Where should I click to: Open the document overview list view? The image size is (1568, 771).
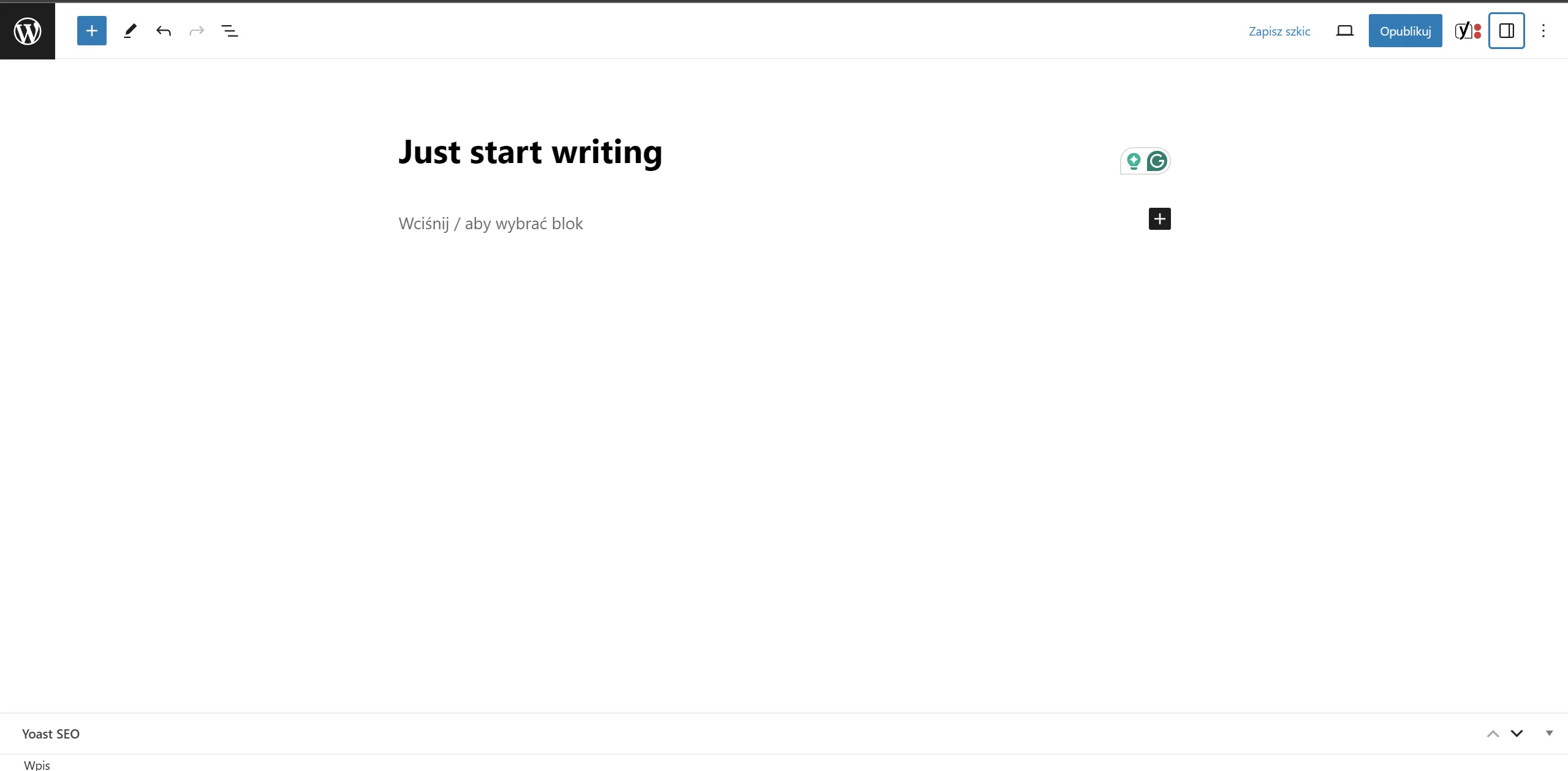[229, 31]
